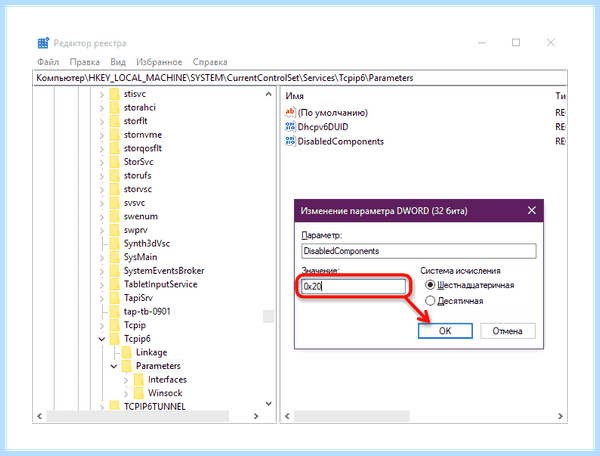
Task: Click the Registry Editor app icon
Action: click(x=43, y=43)
